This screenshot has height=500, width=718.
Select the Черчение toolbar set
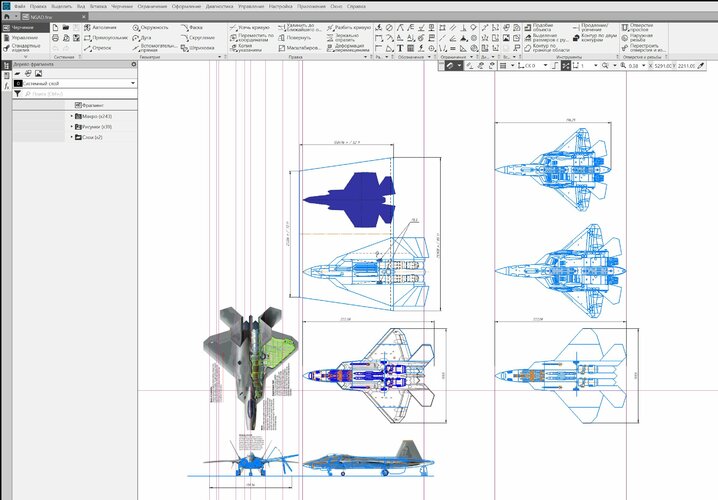[x=25, y=27]
